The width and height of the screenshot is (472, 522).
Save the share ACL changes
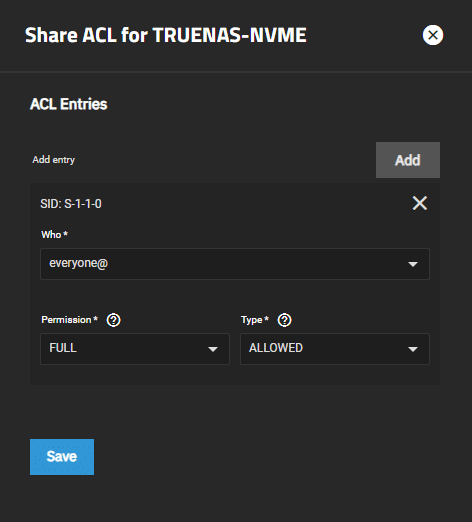click(62, 457)
